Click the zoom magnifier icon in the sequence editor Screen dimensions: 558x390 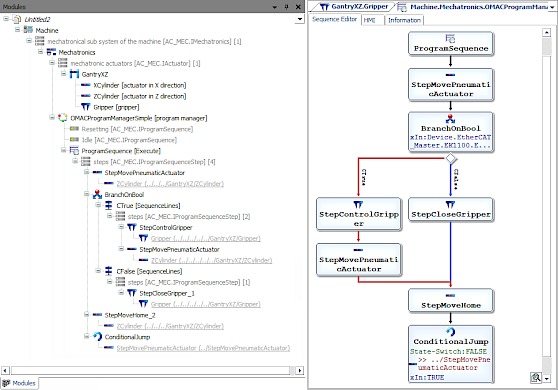tap(535, 378)
